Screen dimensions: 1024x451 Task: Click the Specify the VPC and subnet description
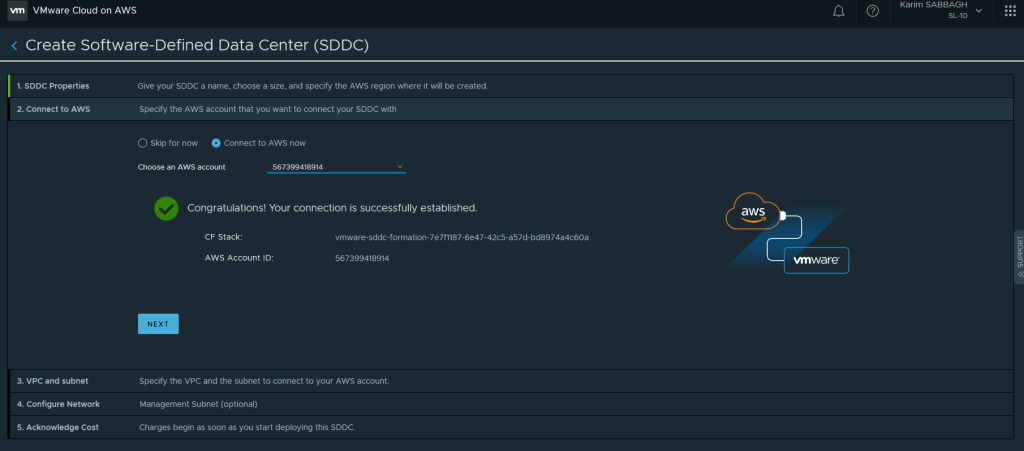[x=264, y=381]
